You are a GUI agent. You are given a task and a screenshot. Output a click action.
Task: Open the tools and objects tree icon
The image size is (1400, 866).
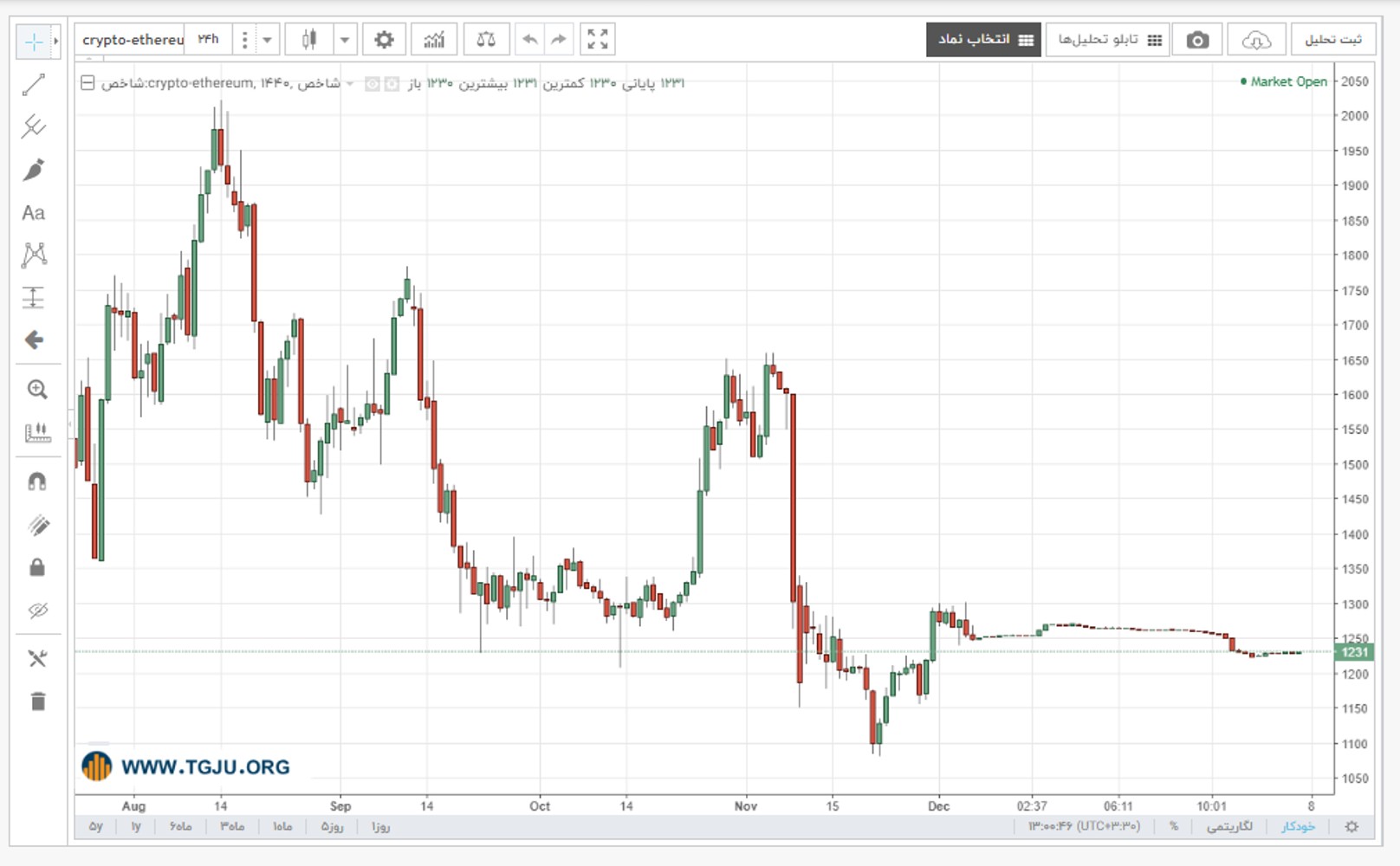click(36, 659)
